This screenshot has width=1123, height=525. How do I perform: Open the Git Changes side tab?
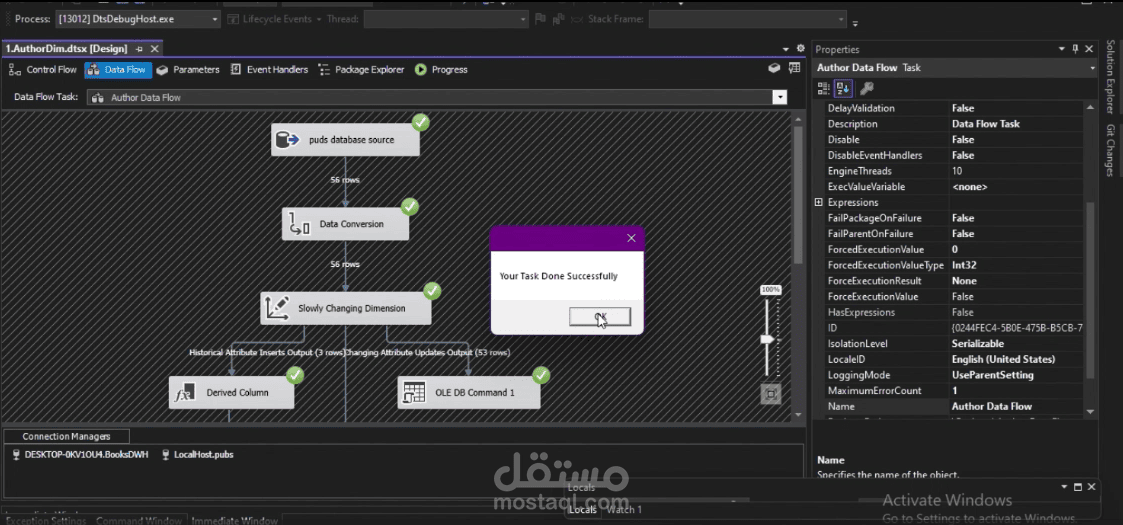(x=1109, y=150)
